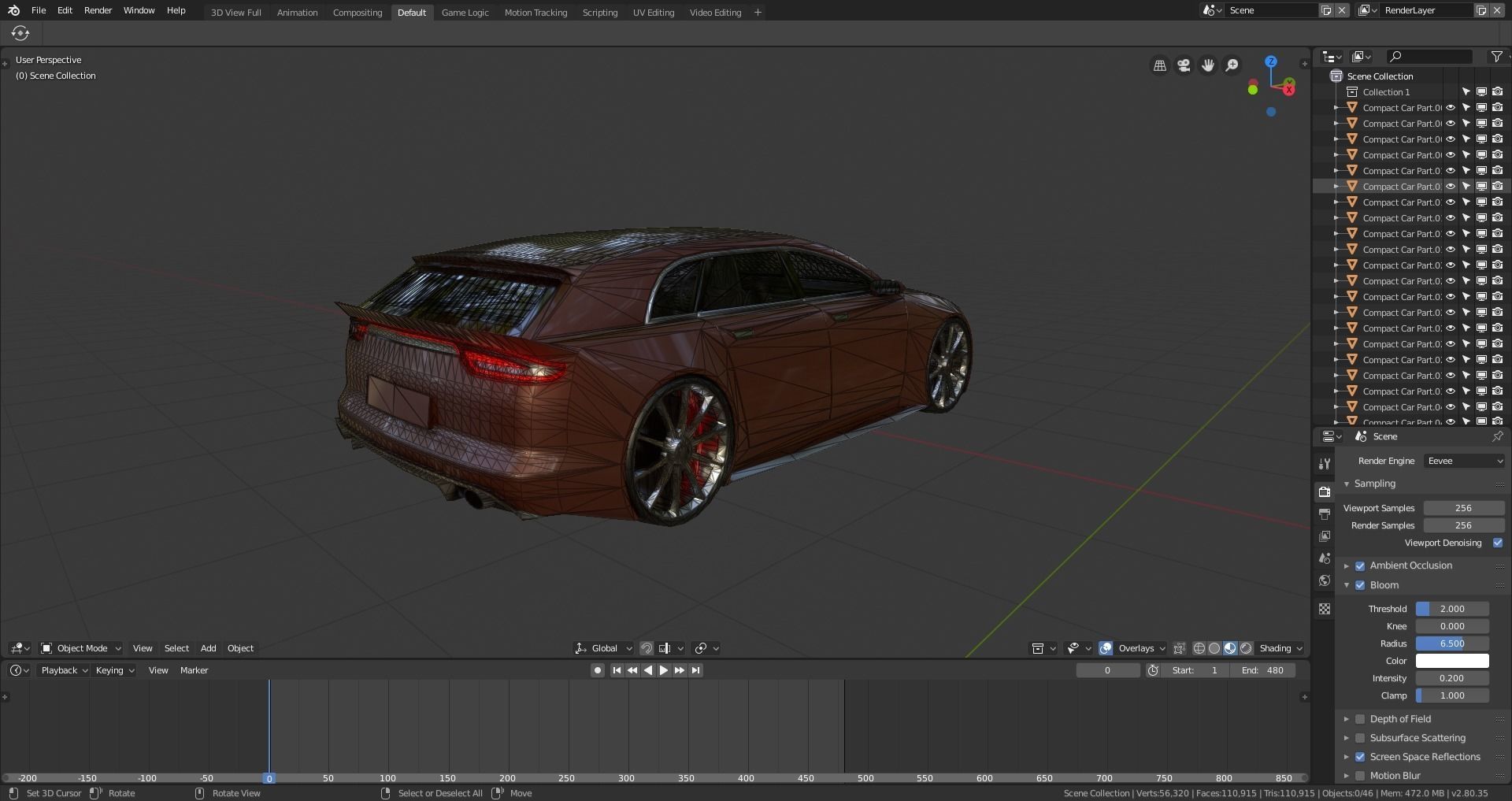Open the Render menu
The width and height of the screenshot is (1512, 801).
[98, 10]
